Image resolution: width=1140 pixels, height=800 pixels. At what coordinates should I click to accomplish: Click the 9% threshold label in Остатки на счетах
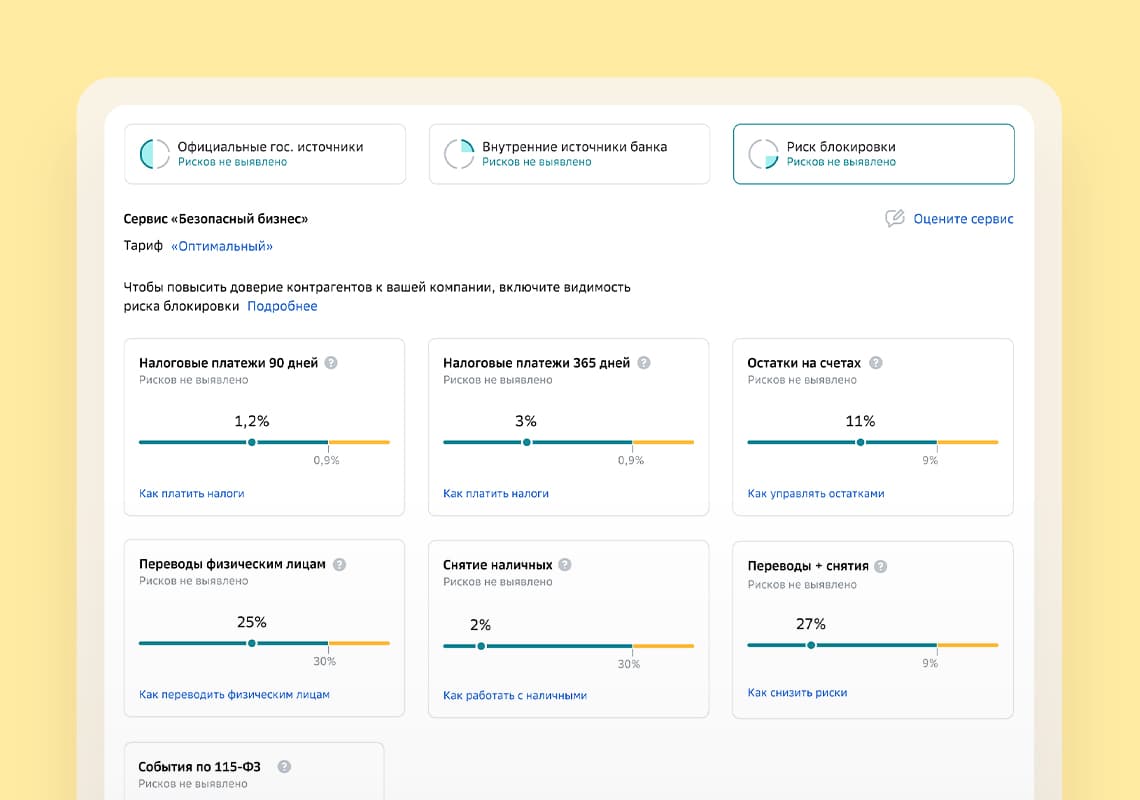click(930, 460)
